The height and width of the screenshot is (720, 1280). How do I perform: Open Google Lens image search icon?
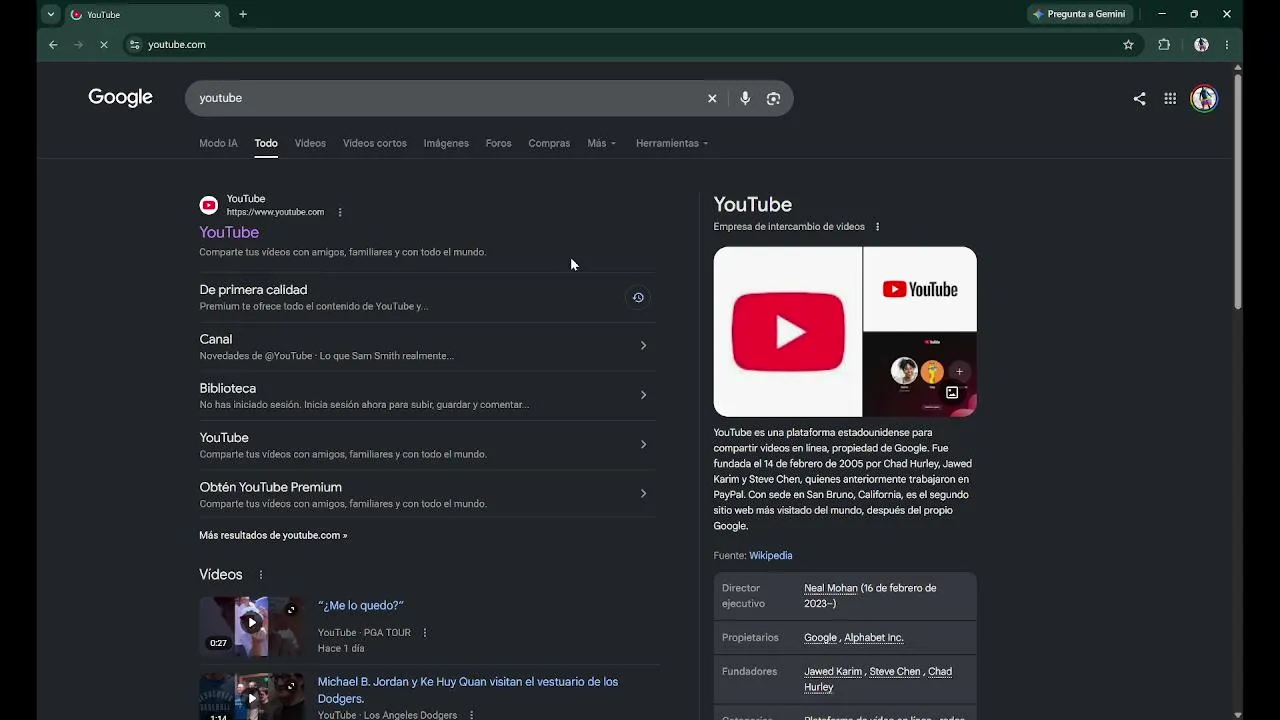coord(773,98)
